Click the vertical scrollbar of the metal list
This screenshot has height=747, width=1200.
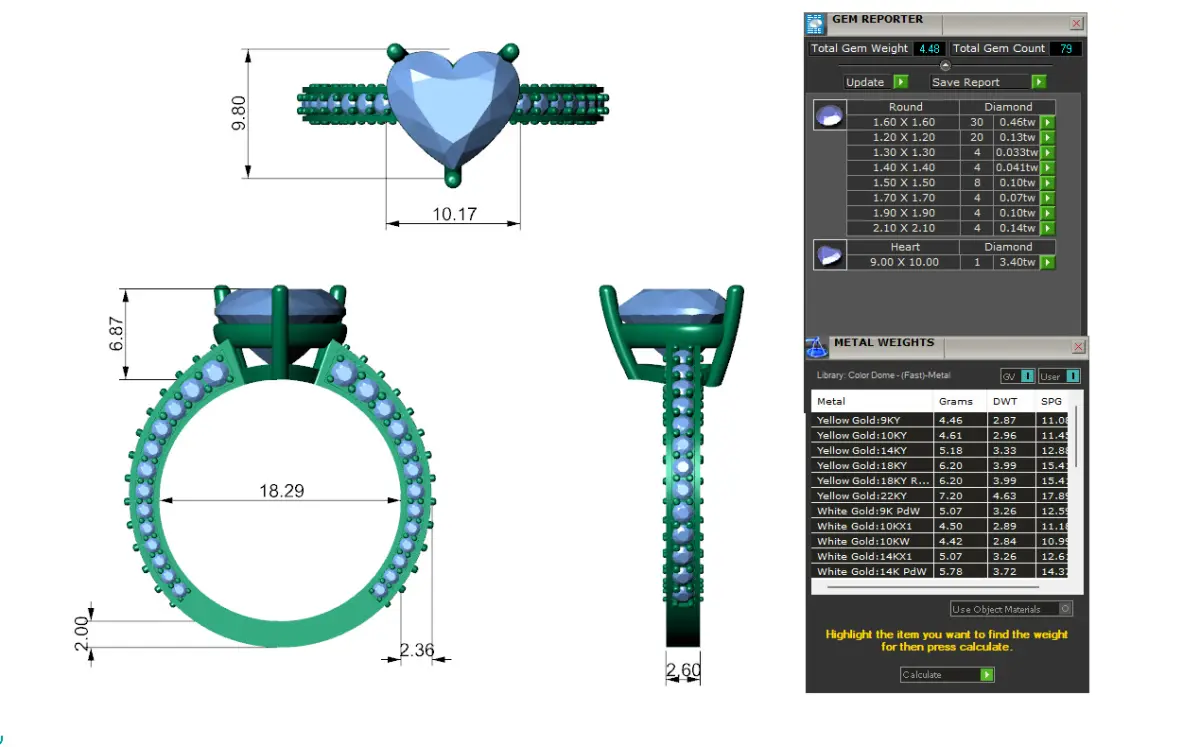pyautogui.click(x=1076, y=435)
